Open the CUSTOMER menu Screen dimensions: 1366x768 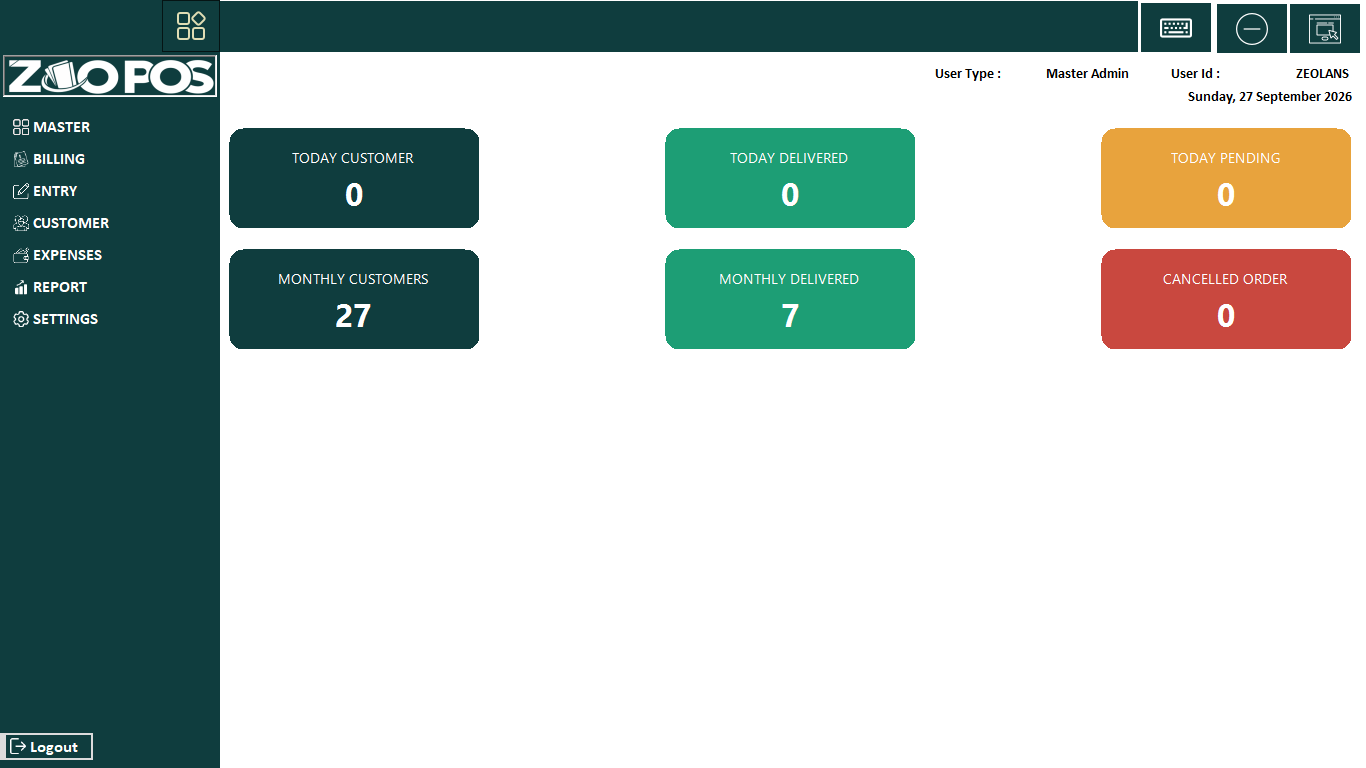(61, 223)
